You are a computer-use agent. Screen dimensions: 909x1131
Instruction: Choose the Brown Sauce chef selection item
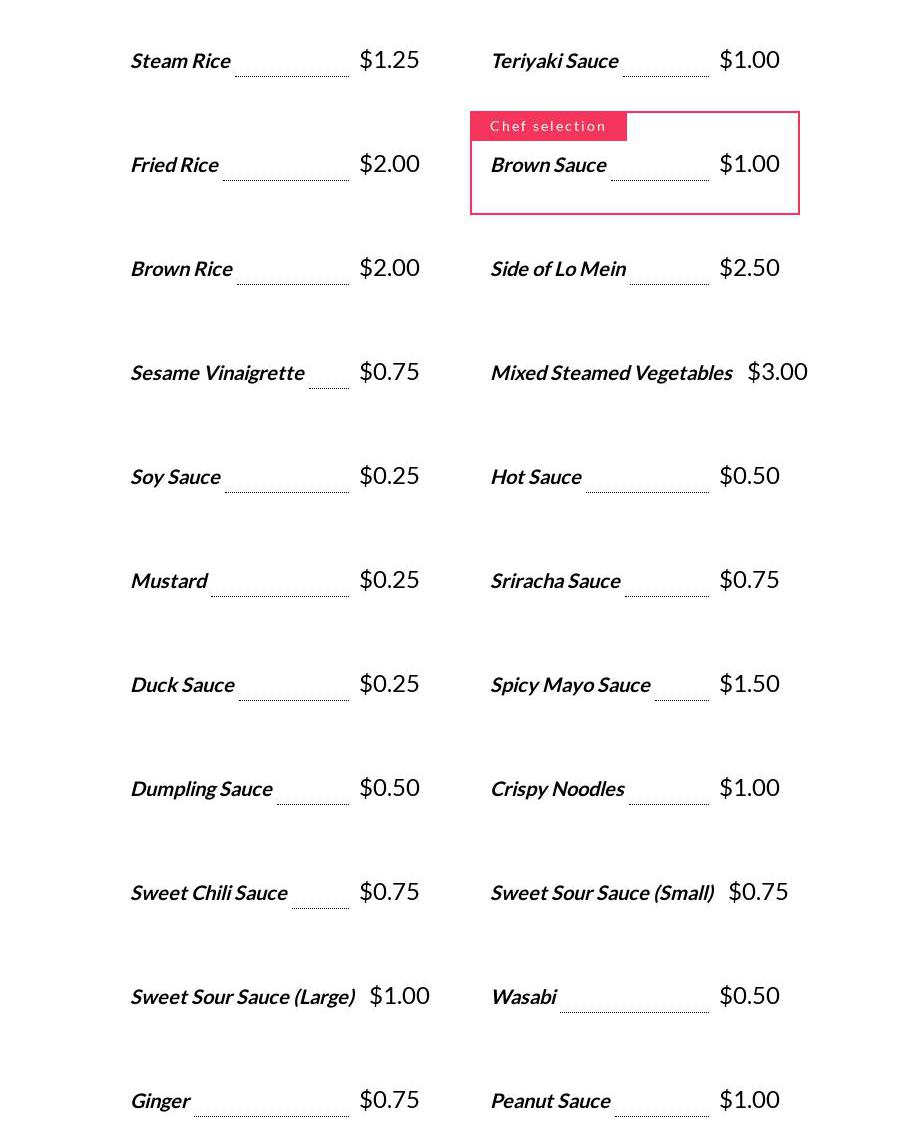pos(549,165)
